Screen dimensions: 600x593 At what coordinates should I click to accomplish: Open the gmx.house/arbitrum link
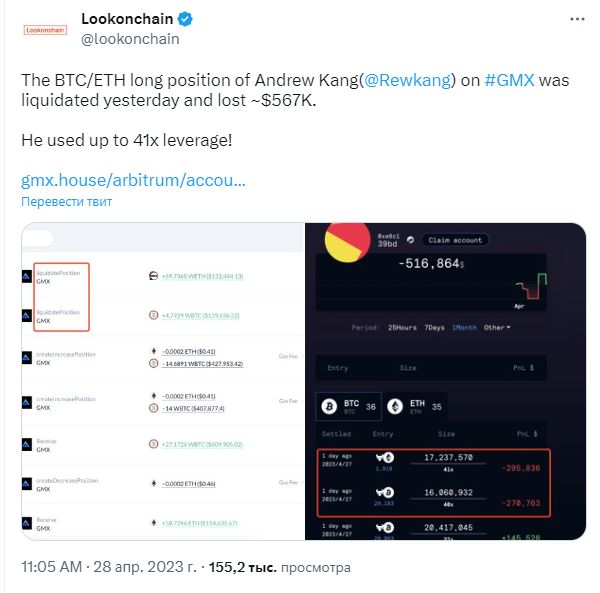click(133, 180)
